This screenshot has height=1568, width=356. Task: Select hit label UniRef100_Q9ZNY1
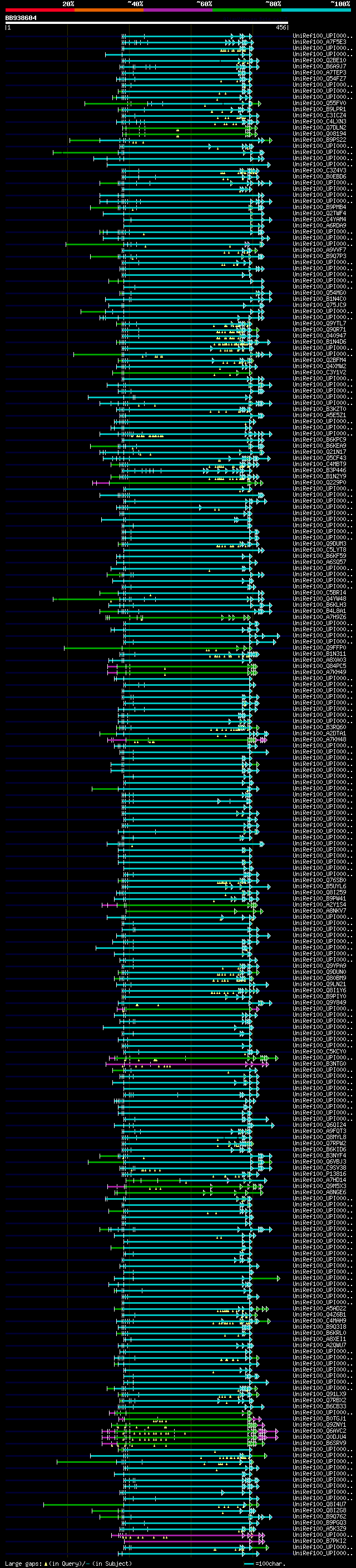coord(319,1424)
